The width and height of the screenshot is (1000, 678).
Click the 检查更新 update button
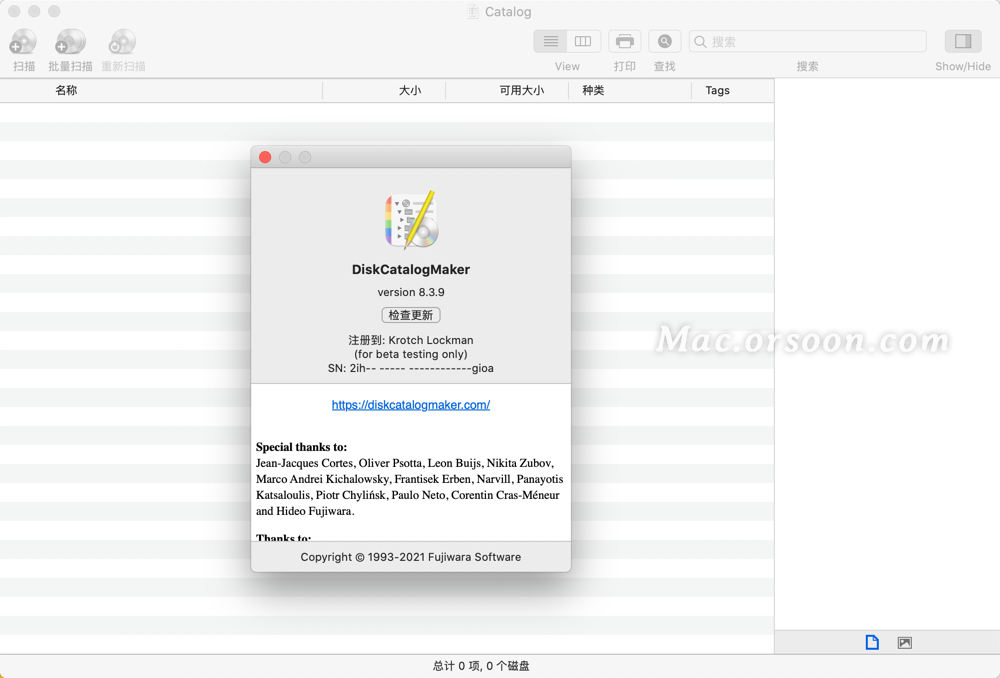click(x=411, y=314)
